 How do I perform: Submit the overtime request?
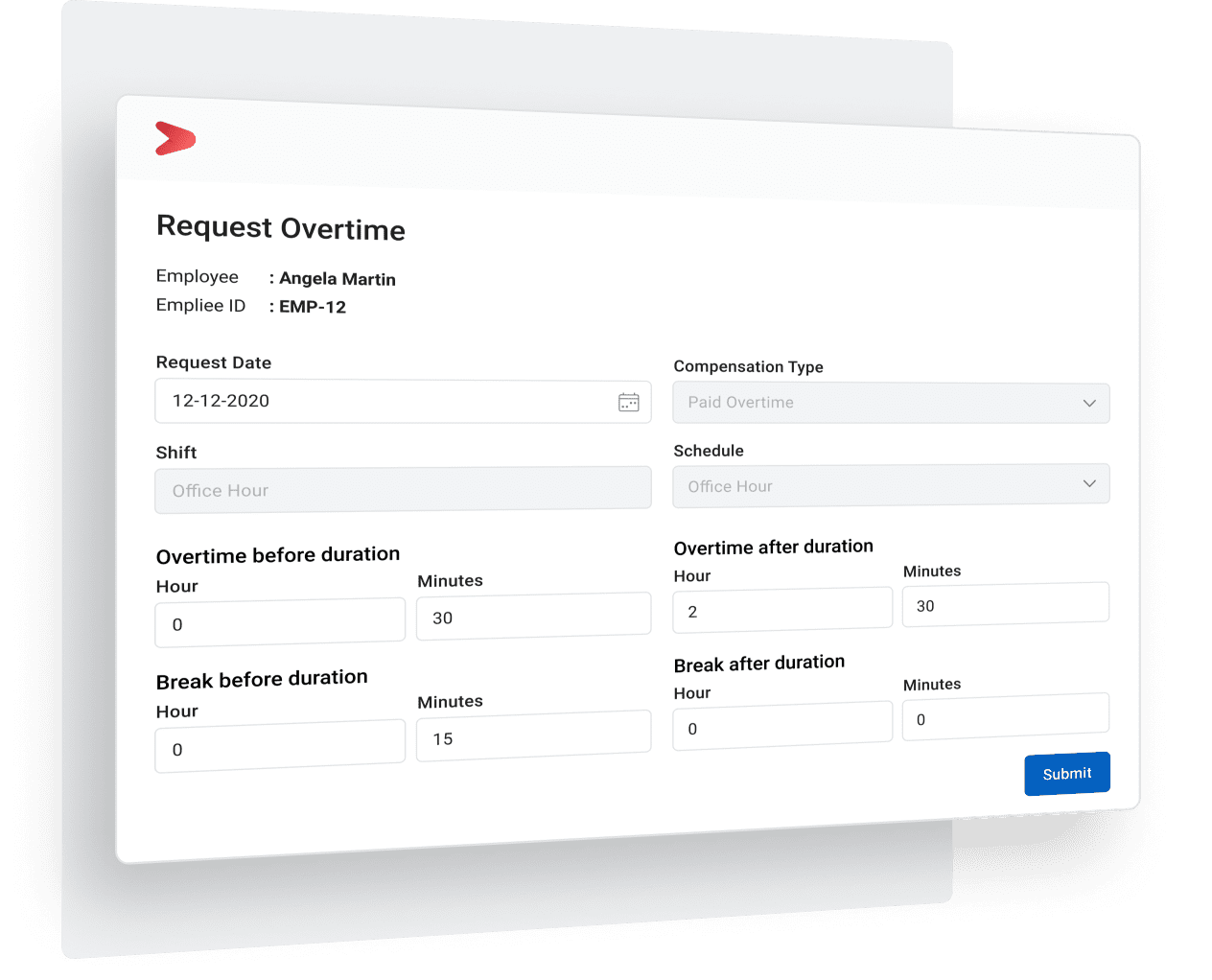click(x=1067, y=774)
